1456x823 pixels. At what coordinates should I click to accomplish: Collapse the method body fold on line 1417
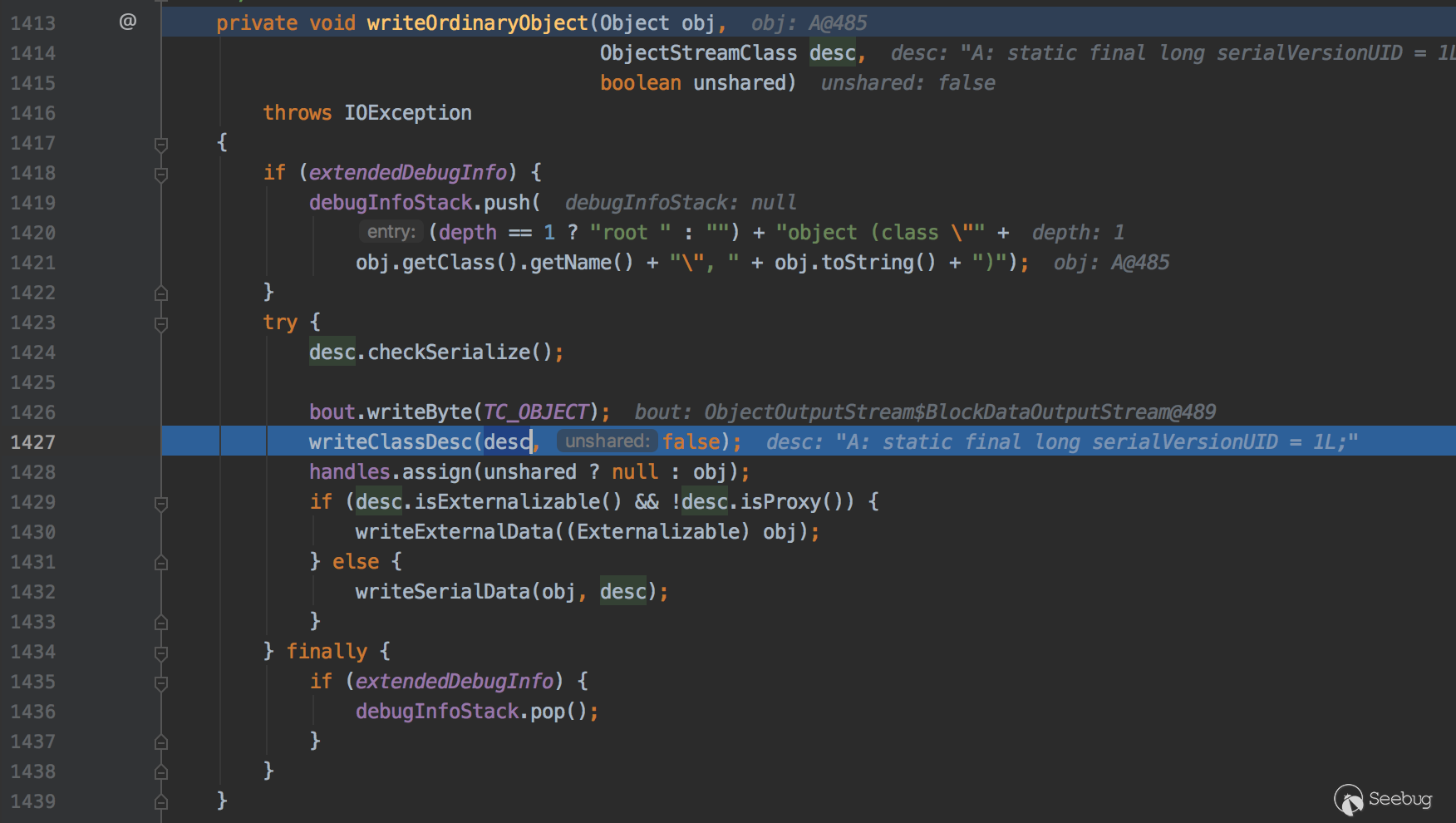click(x=161, y=144)
